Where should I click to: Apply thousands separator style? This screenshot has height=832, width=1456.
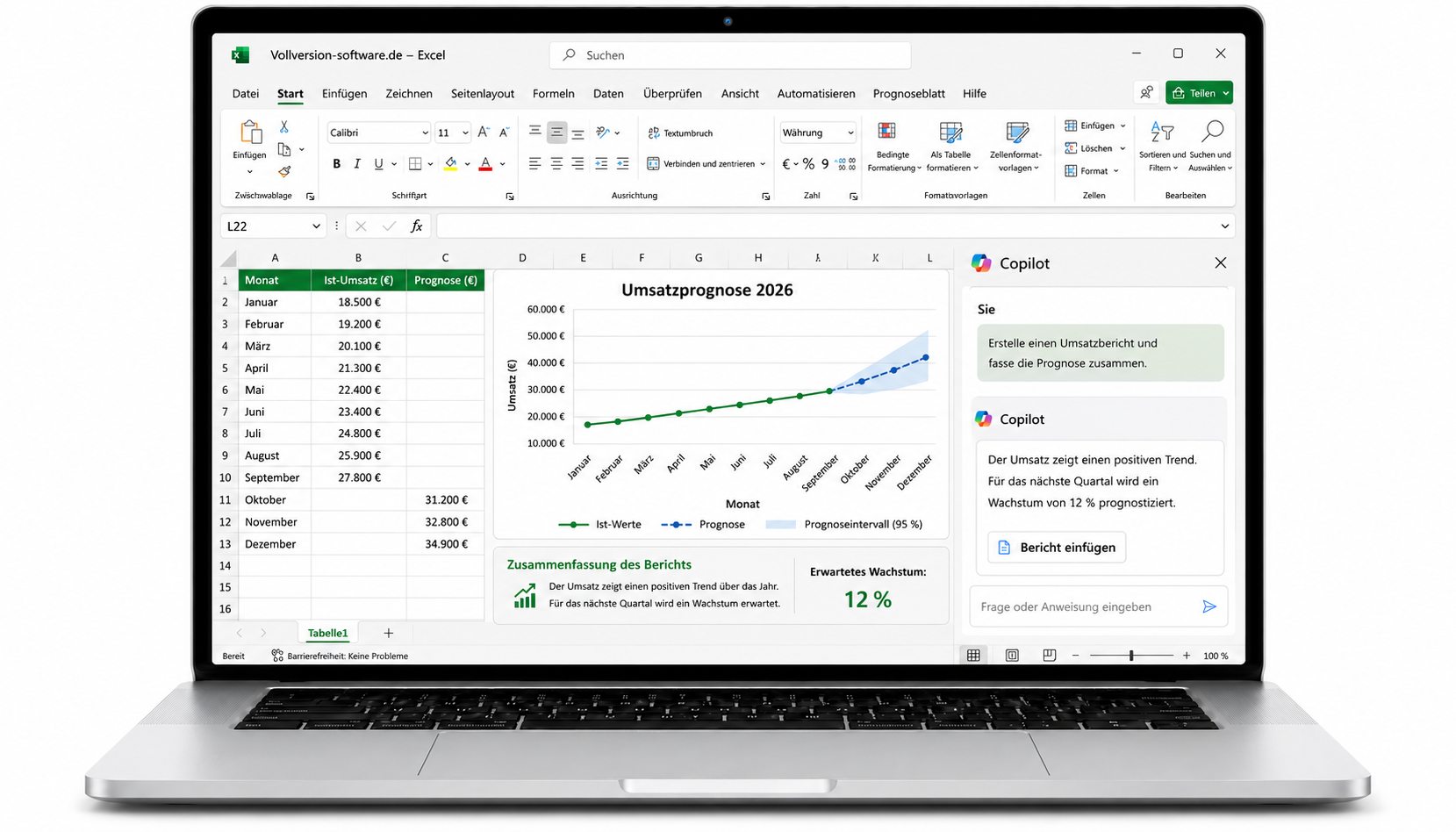click(x=825, y=164)
